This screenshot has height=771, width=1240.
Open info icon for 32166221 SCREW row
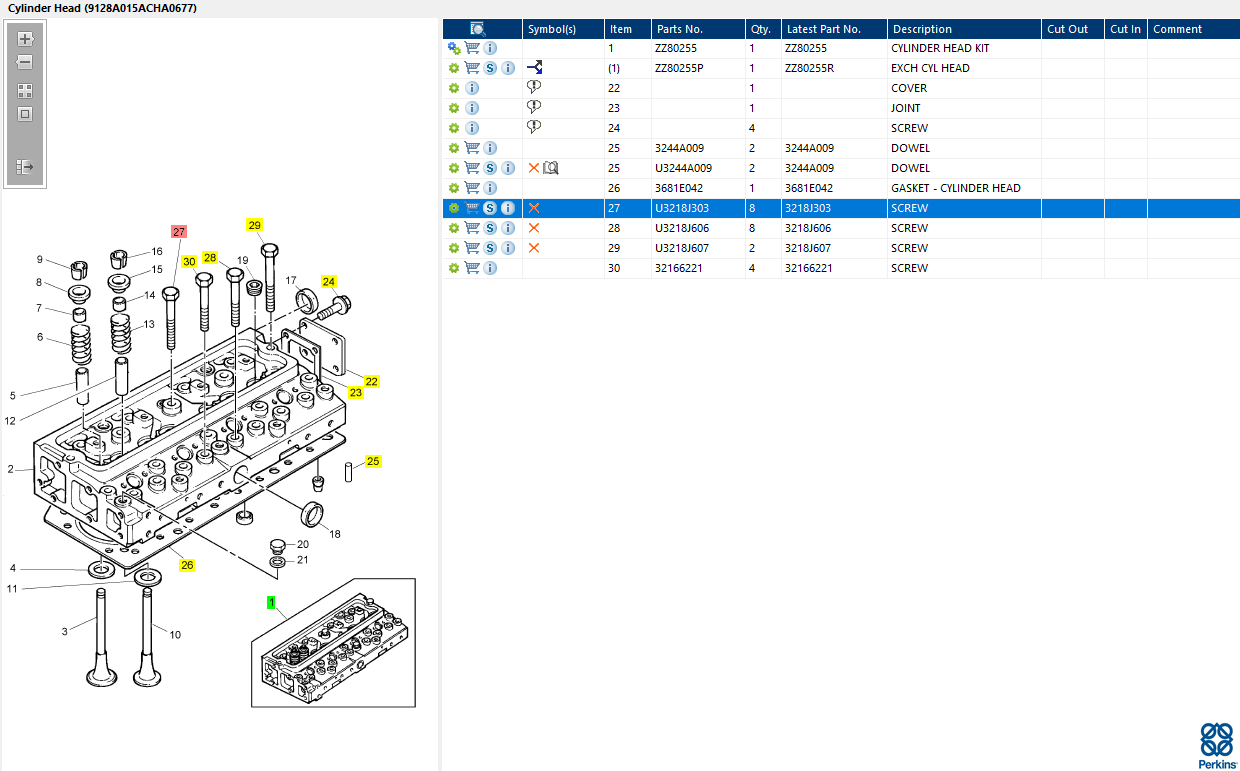pyautogui.click(x=490, y=268)
